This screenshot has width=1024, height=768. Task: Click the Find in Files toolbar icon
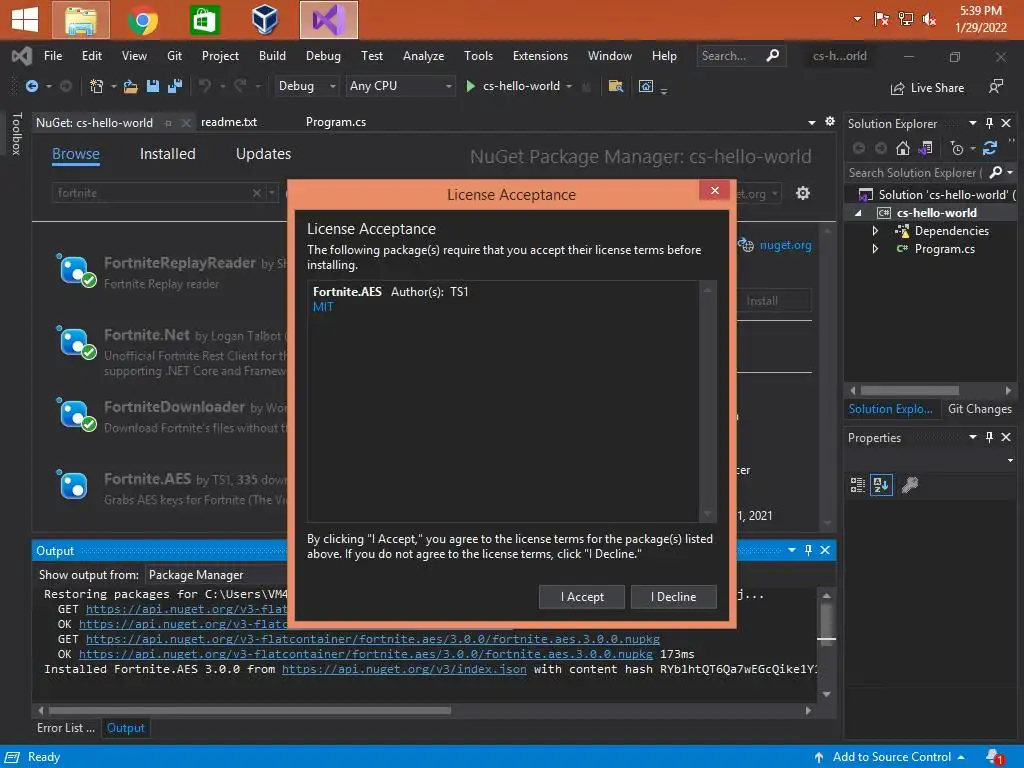[x=615, y=86]
